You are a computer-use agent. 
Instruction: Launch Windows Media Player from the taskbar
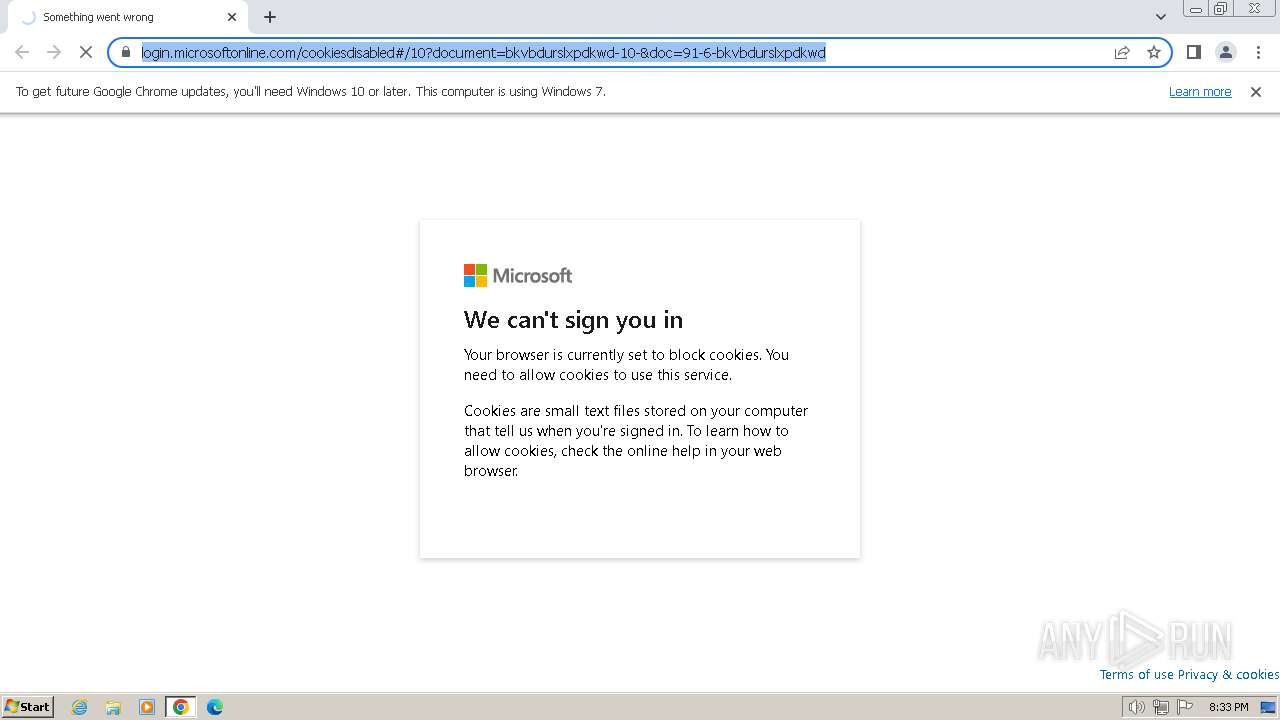147,707
